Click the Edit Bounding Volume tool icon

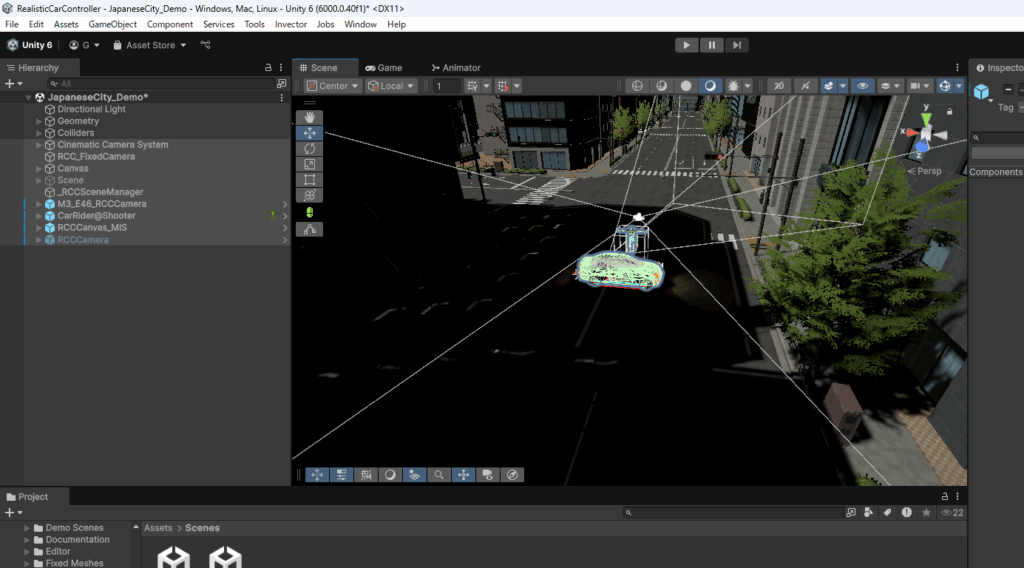pyautogui.click(x=310, y=212)
